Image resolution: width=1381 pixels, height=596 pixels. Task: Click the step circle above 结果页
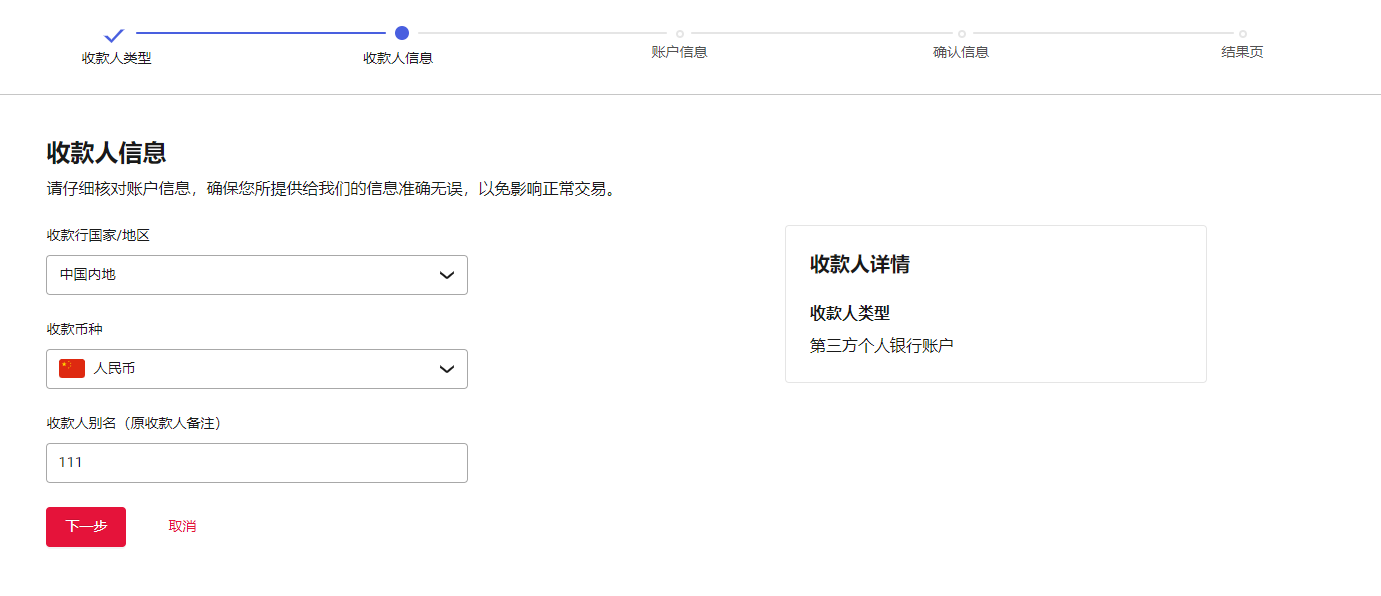1243,34
